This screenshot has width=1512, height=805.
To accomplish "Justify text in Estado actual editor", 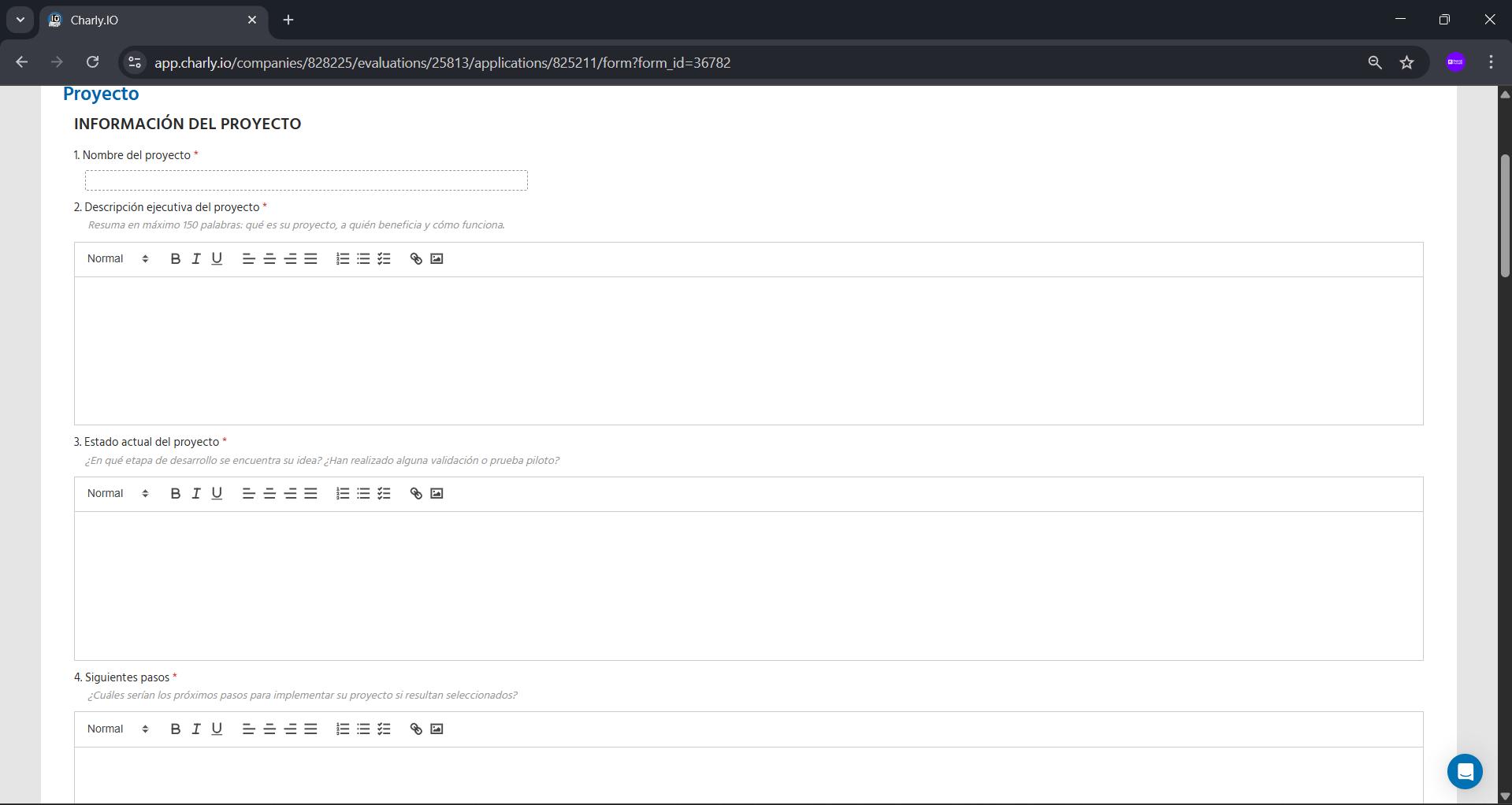I will (x=311, y=493).
